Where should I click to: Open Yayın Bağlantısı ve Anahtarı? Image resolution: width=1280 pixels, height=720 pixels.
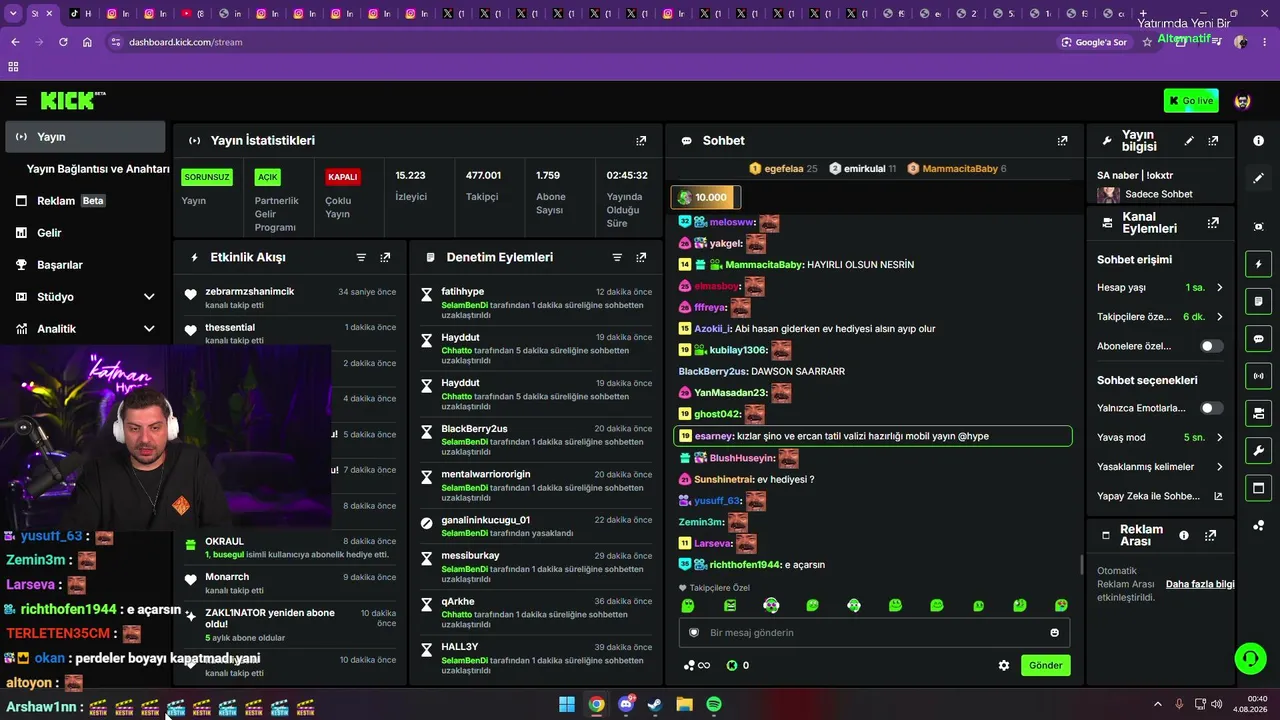98,169
